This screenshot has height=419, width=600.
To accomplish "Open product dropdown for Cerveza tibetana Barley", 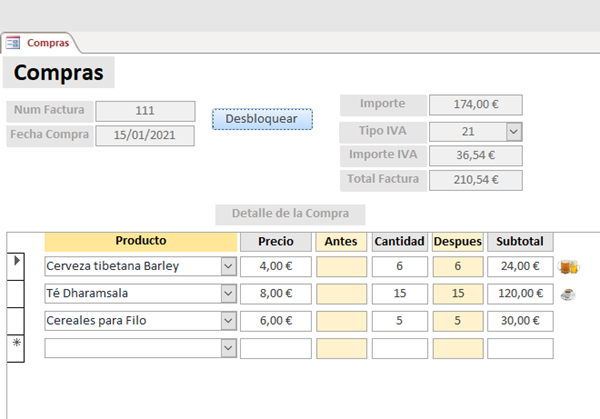I will (228, 266).
